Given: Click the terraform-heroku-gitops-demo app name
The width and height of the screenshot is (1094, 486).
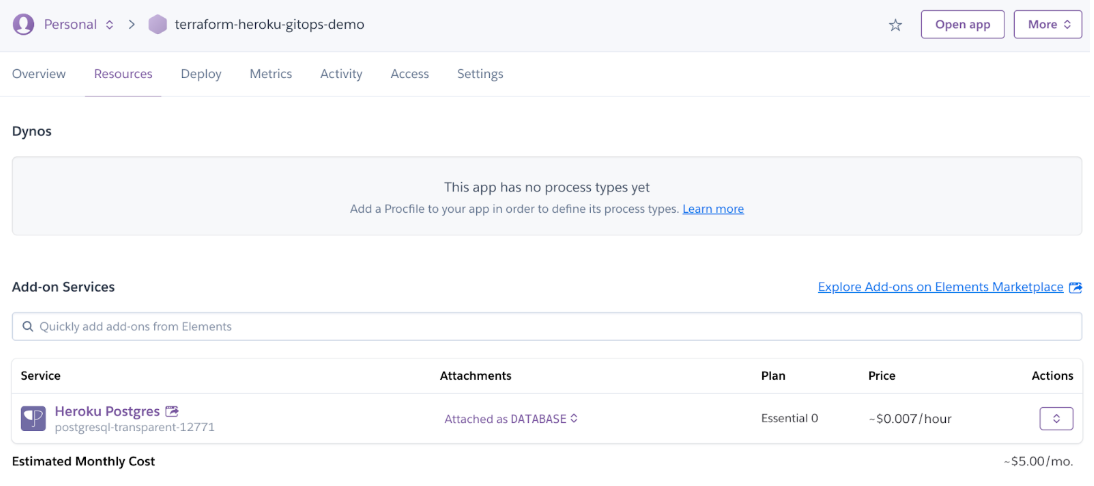Looking at the screenshot, I should tap(269, 24).
